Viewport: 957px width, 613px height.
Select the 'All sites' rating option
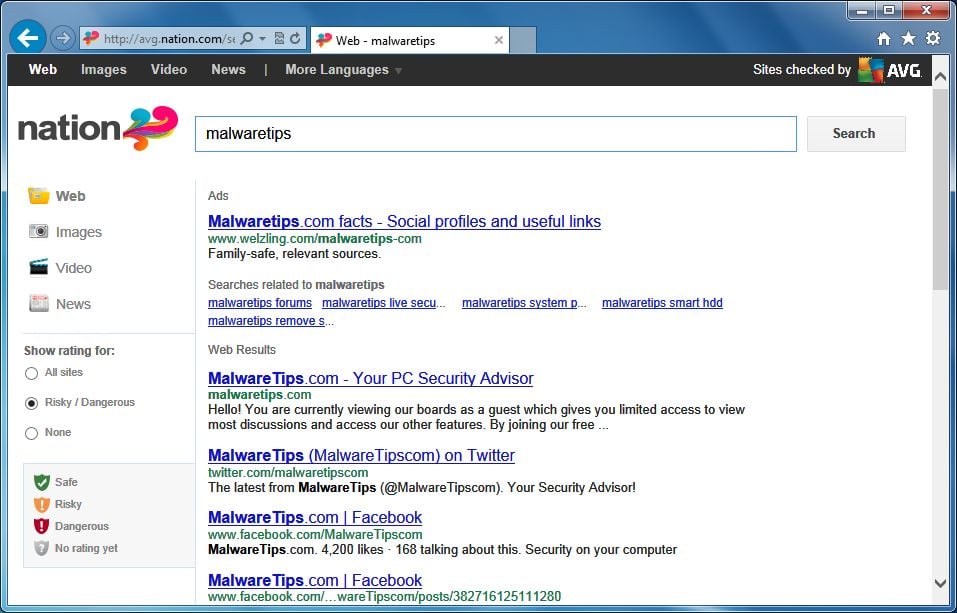click(x=31, y=373)
